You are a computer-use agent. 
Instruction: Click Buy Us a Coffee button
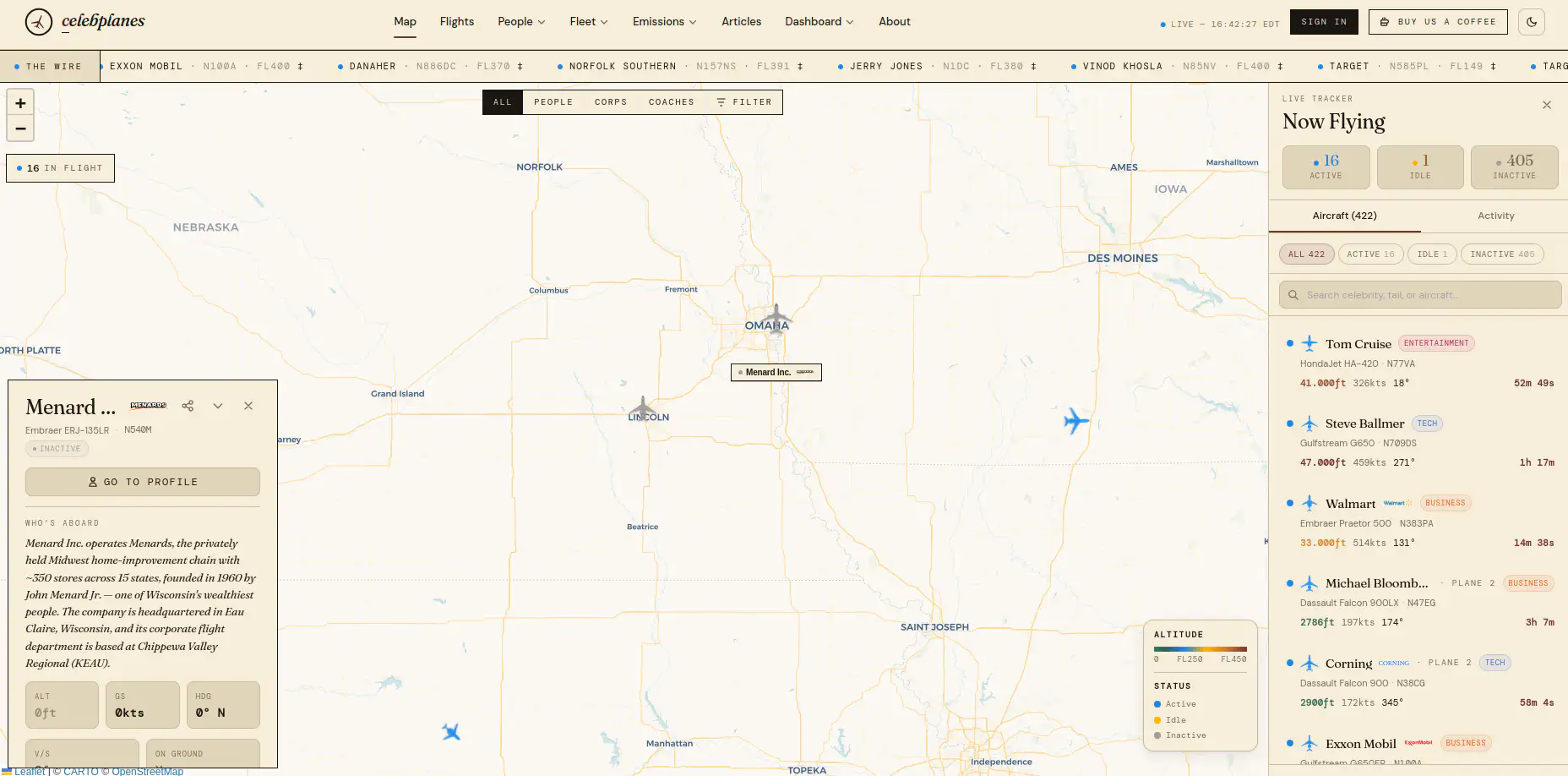(1438, 22)
